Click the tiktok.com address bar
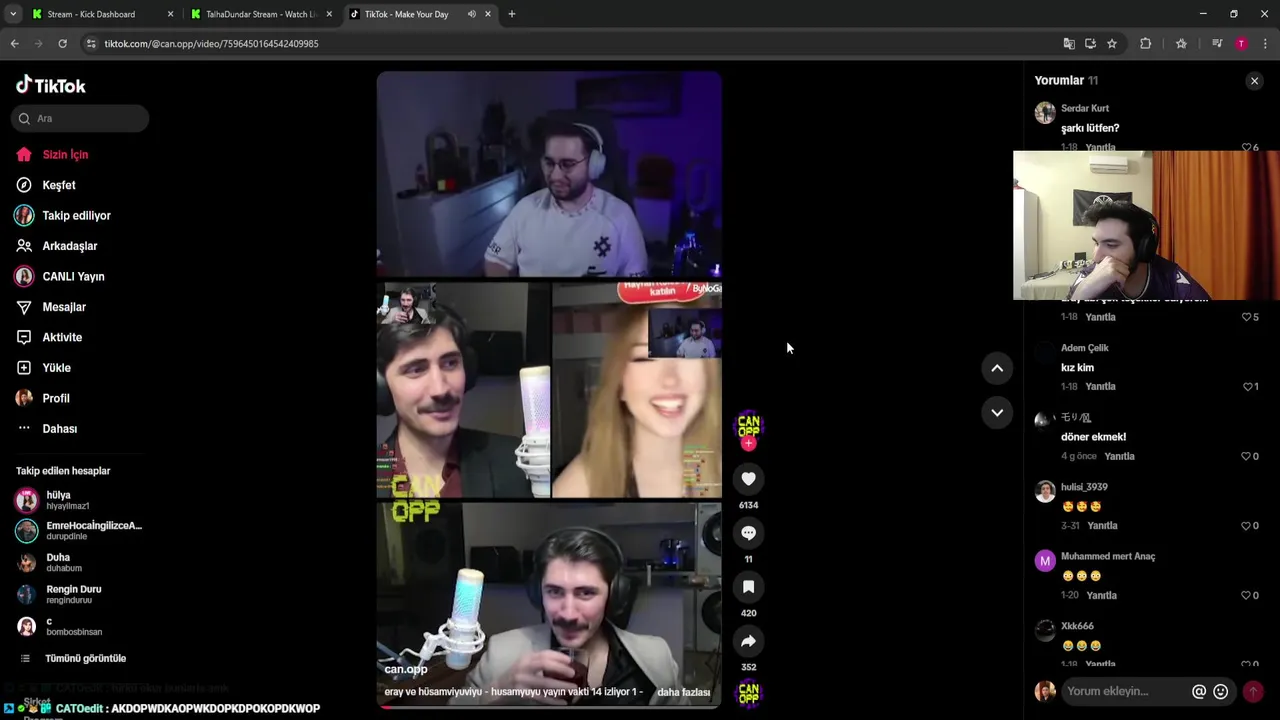 pyautogui.click(x=560, y=44)
